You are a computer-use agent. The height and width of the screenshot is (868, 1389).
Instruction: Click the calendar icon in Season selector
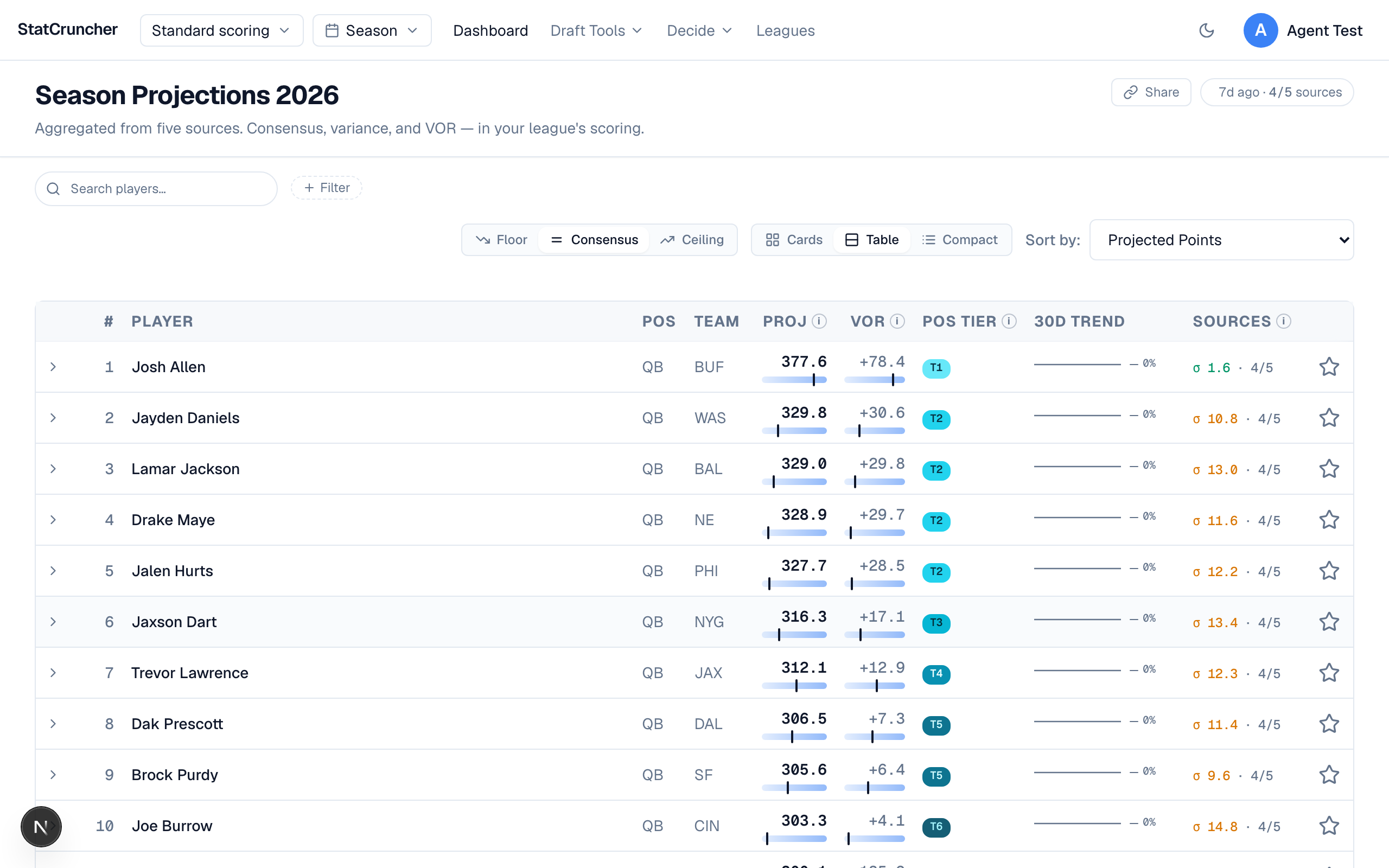332,30
